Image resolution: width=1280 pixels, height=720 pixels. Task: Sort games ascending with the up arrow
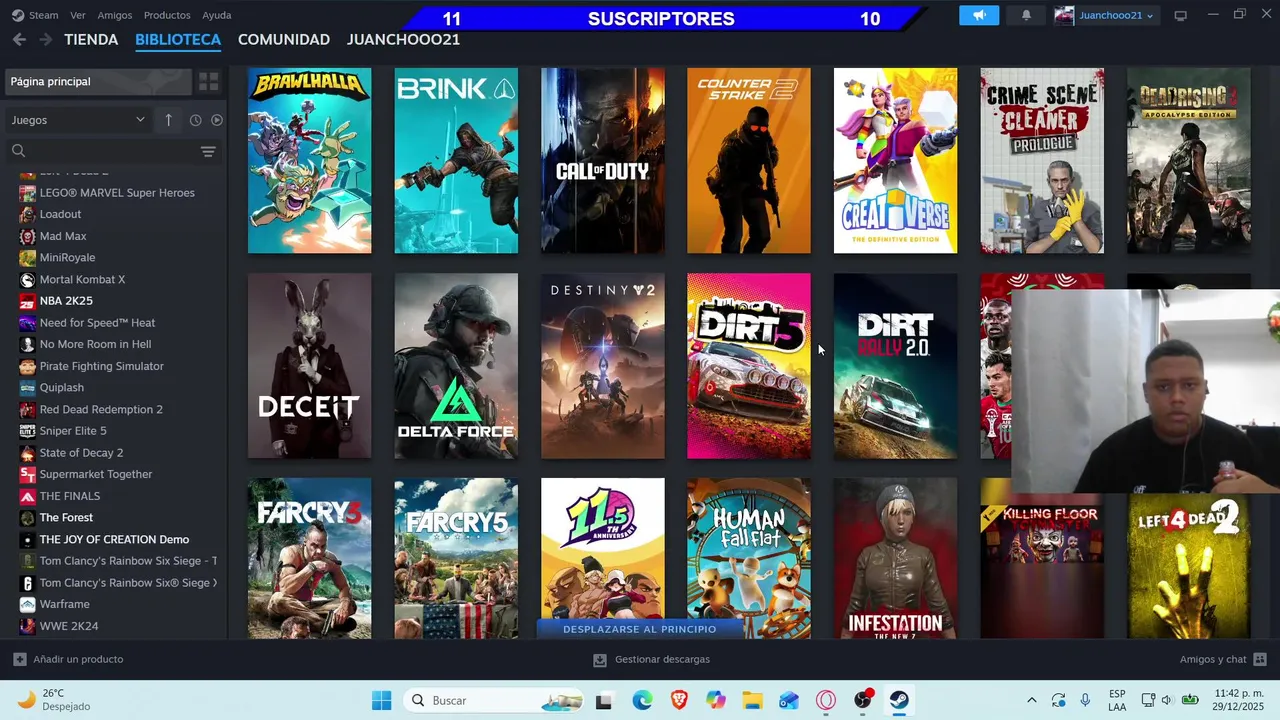pos(168,120)
